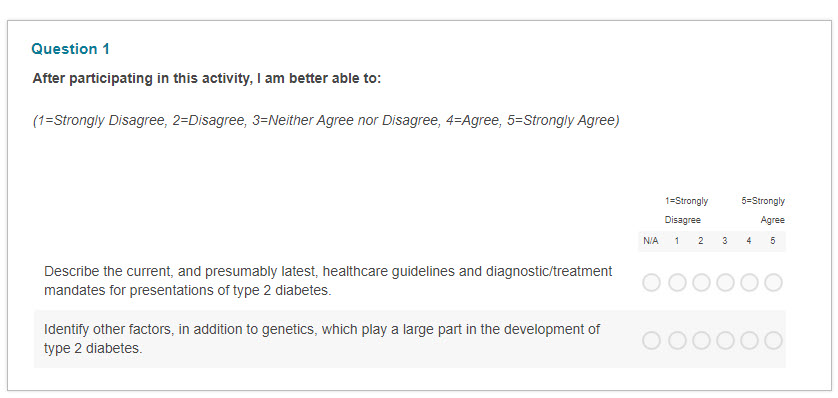Rate genetics factors statement as 2
Viewport: 838px width, 398px height.
[x=701, y=340]
